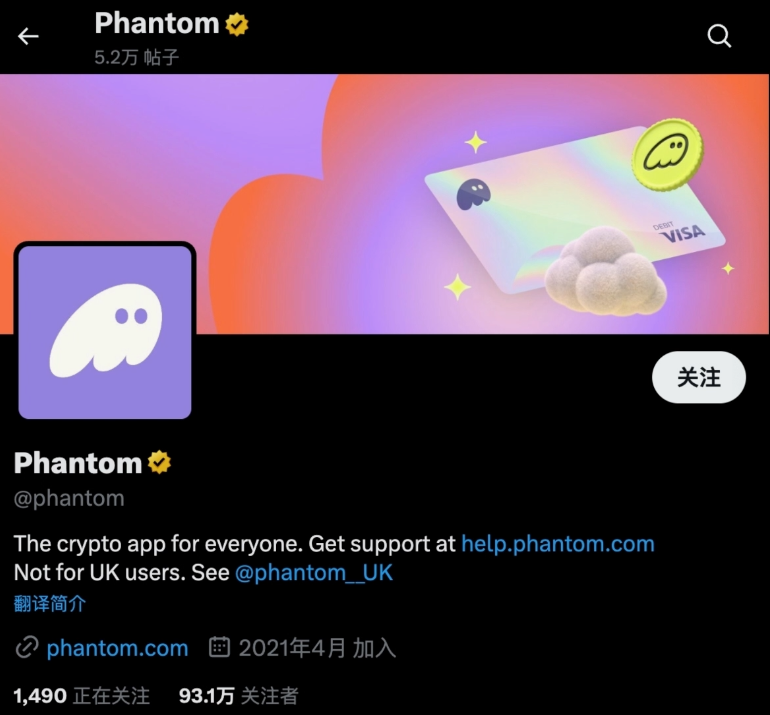Tap the verified badge beside profile name
The image size is (770, 715).
click(x=160, y=463)
